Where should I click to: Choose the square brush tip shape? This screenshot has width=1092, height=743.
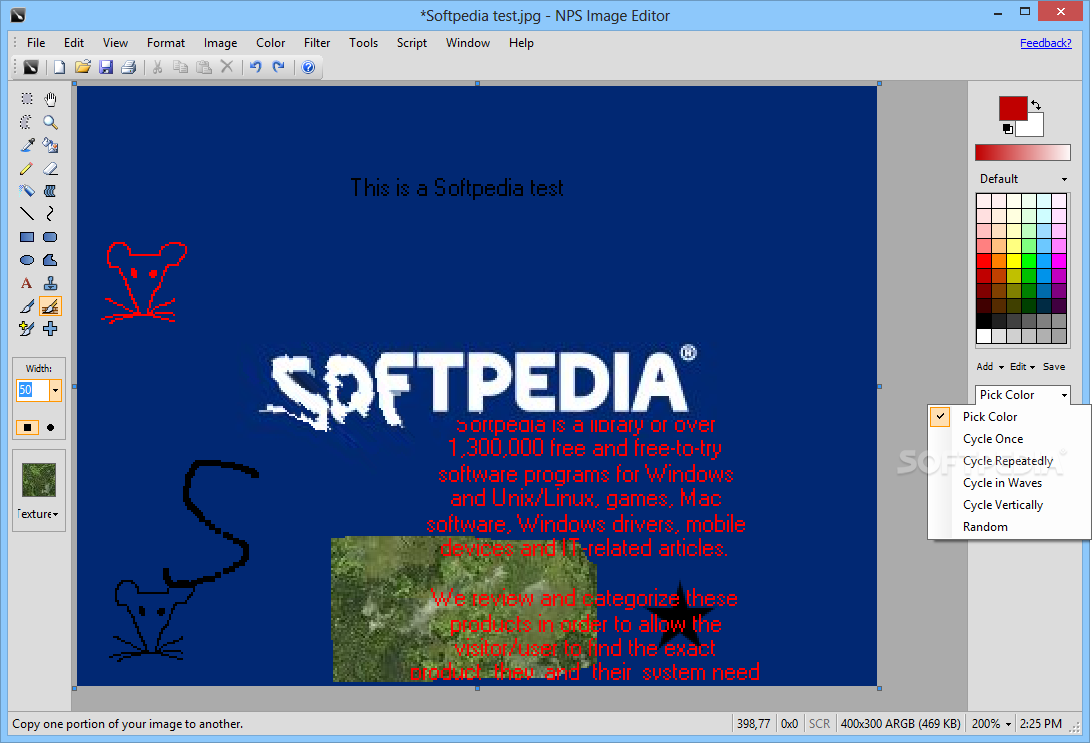tap(27, 427)
